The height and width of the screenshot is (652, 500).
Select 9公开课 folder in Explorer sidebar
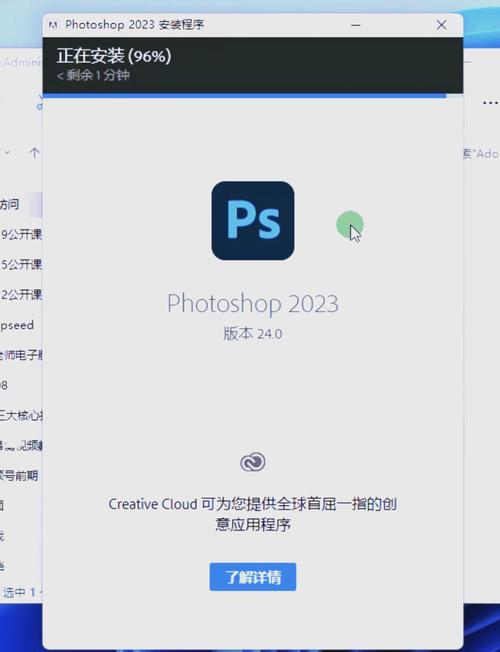pos(21,235)
